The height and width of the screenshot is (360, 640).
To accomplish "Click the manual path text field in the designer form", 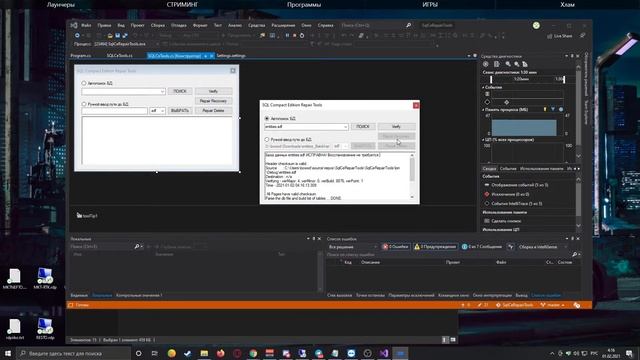I will pos(114,111).
